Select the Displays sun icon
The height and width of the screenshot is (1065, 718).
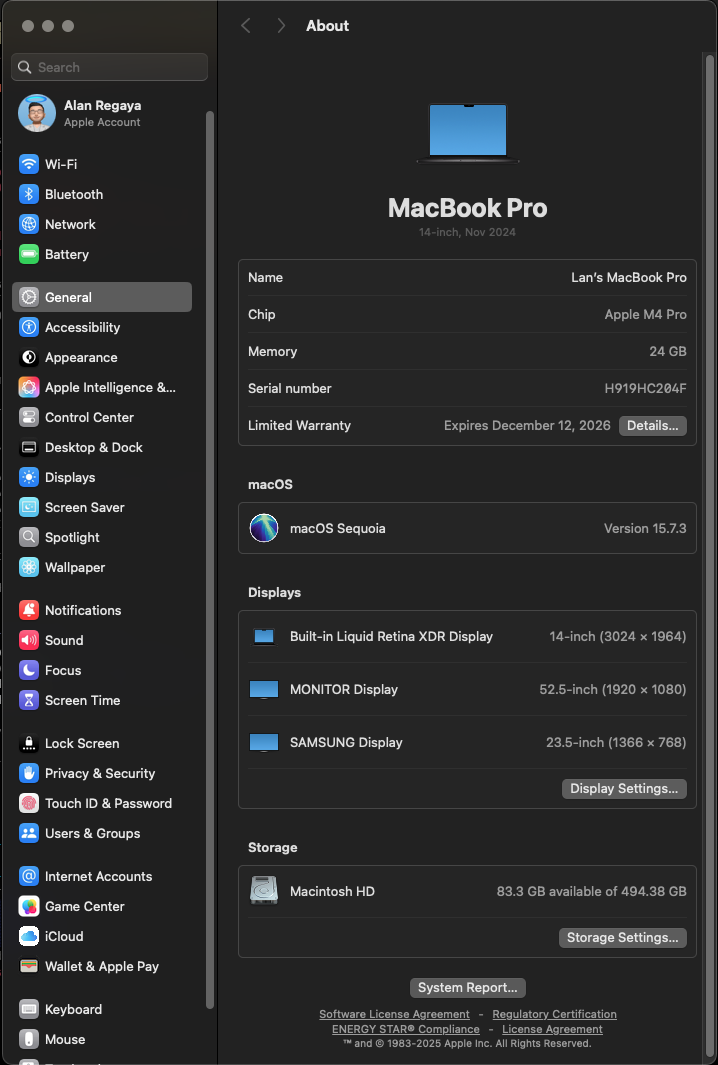pyautogui.click(x=29, y=477)
